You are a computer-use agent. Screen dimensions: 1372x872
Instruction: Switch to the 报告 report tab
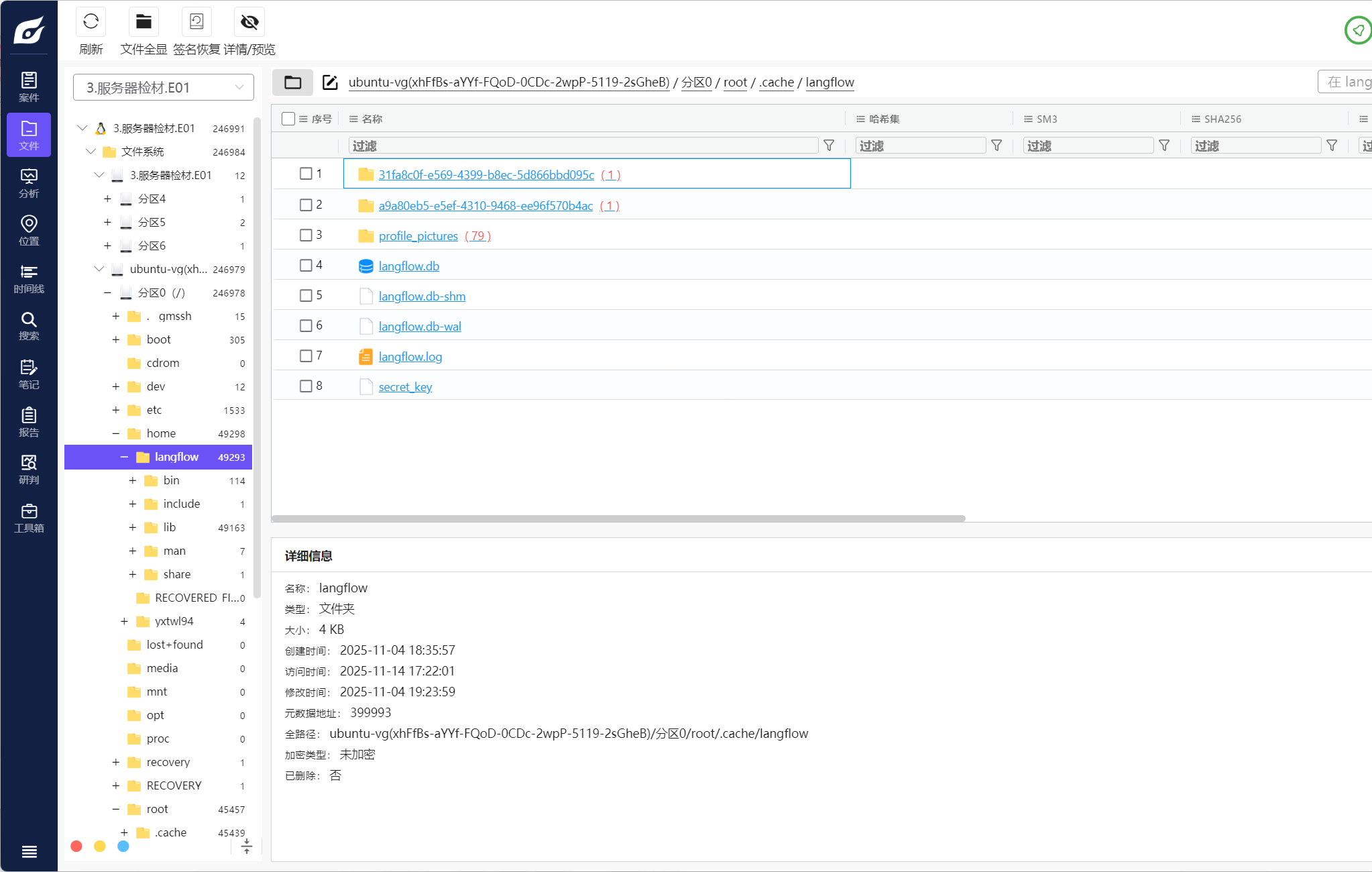point(29,422)
